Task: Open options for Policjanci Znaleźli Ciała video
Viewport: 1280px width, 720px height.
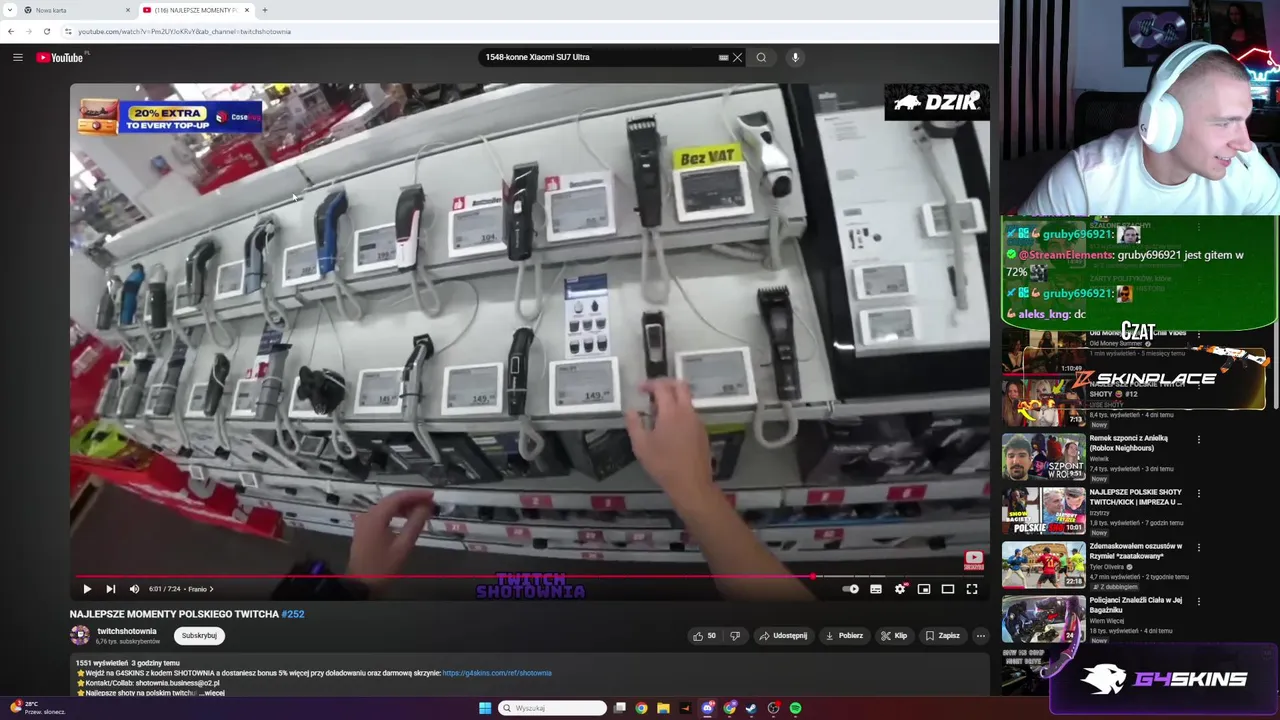Action: (1199, 601)
